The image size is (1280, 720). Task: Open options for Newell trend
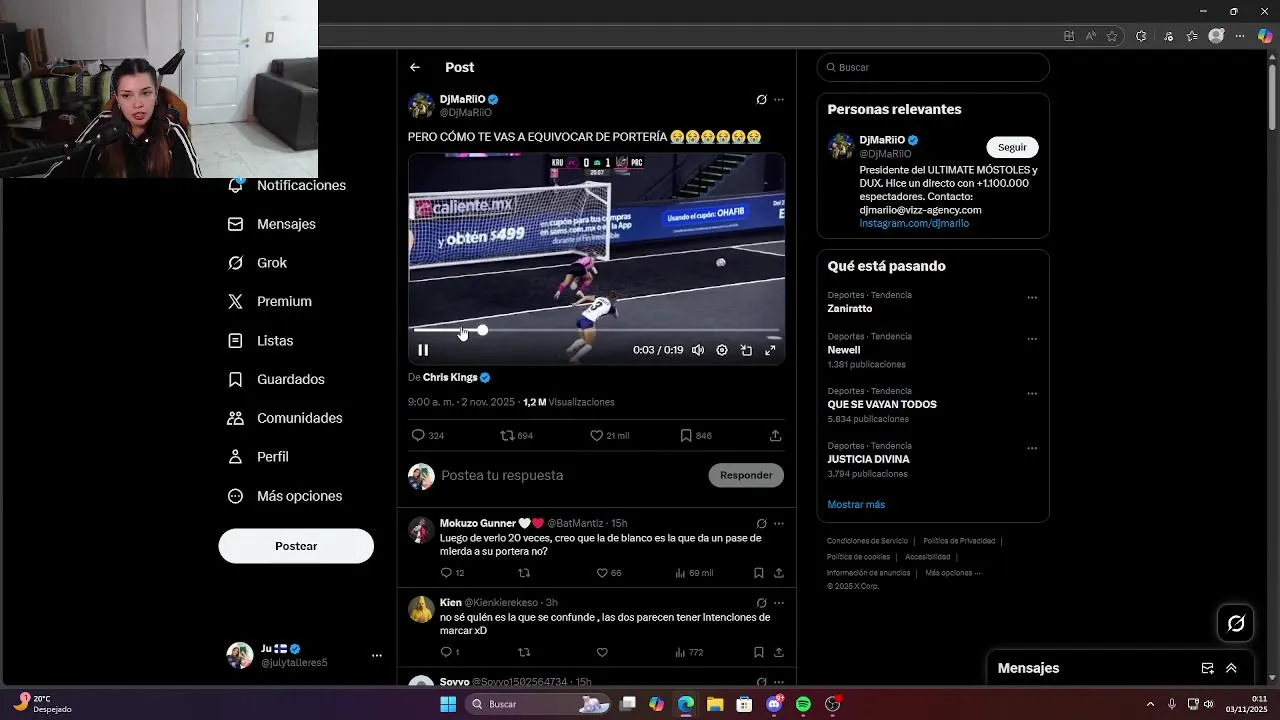1032,339
